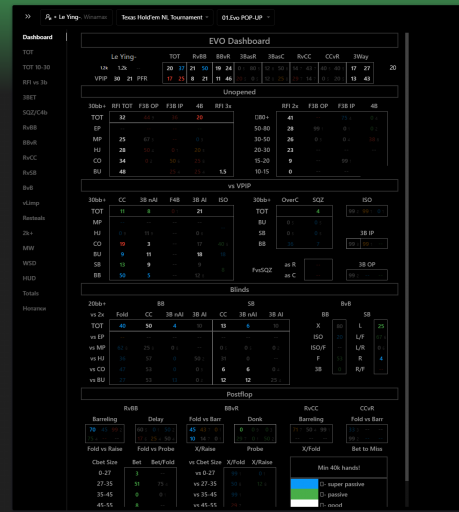
Task: Switch to the Resteals tab
Action: click(x=34, y=218)
